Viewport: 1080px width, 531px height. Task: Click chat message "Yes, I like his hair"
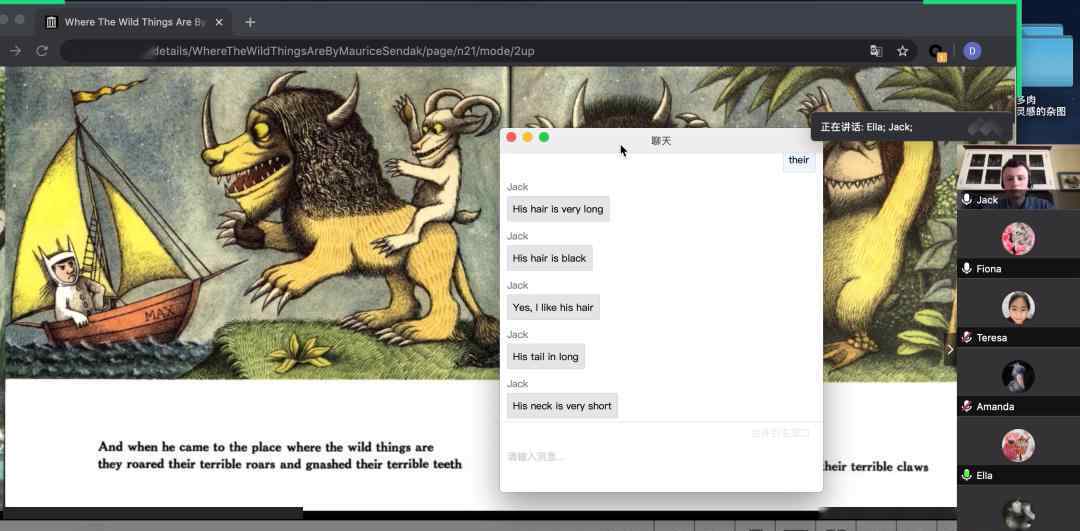tap(553, 307)
